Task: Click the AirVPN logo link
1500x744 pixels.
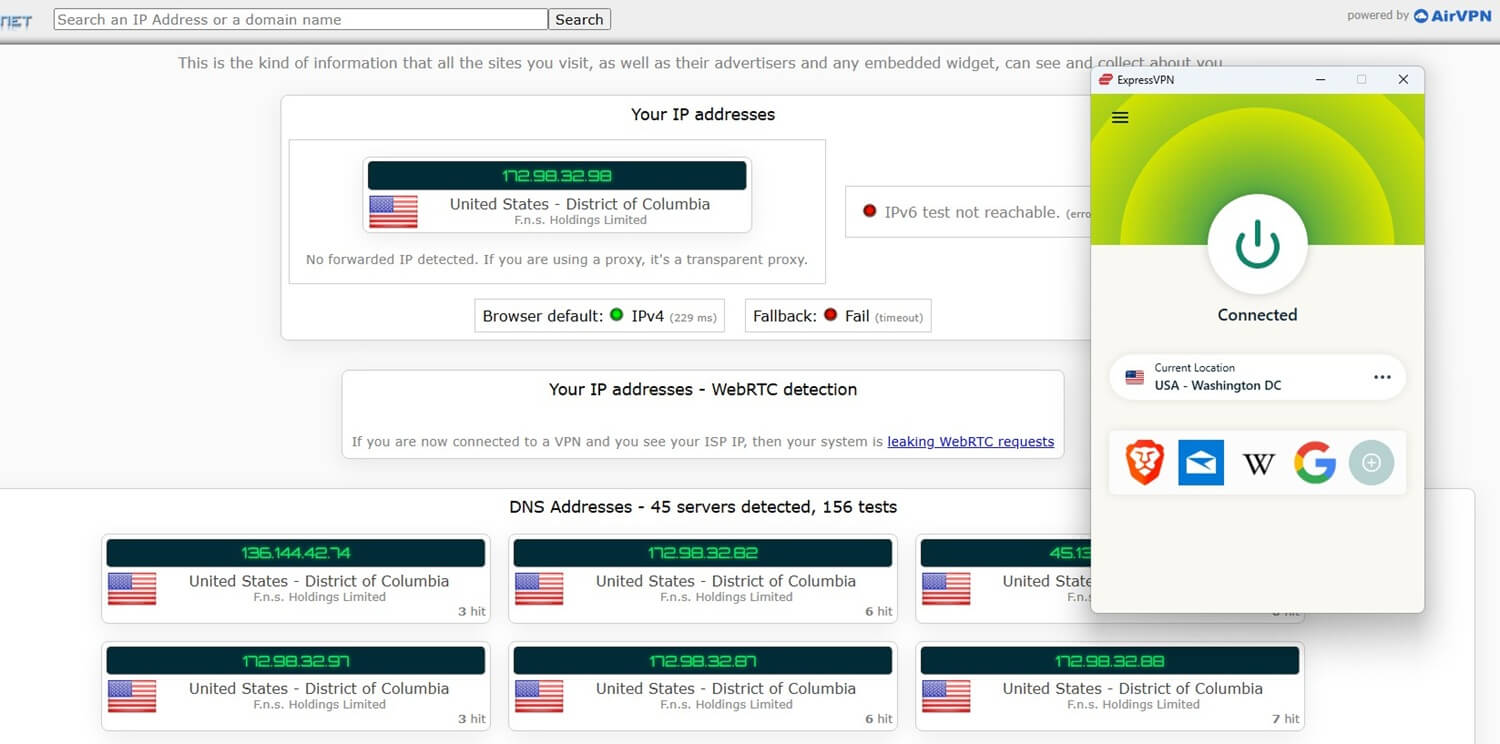Action: (x=1452, y=15)
